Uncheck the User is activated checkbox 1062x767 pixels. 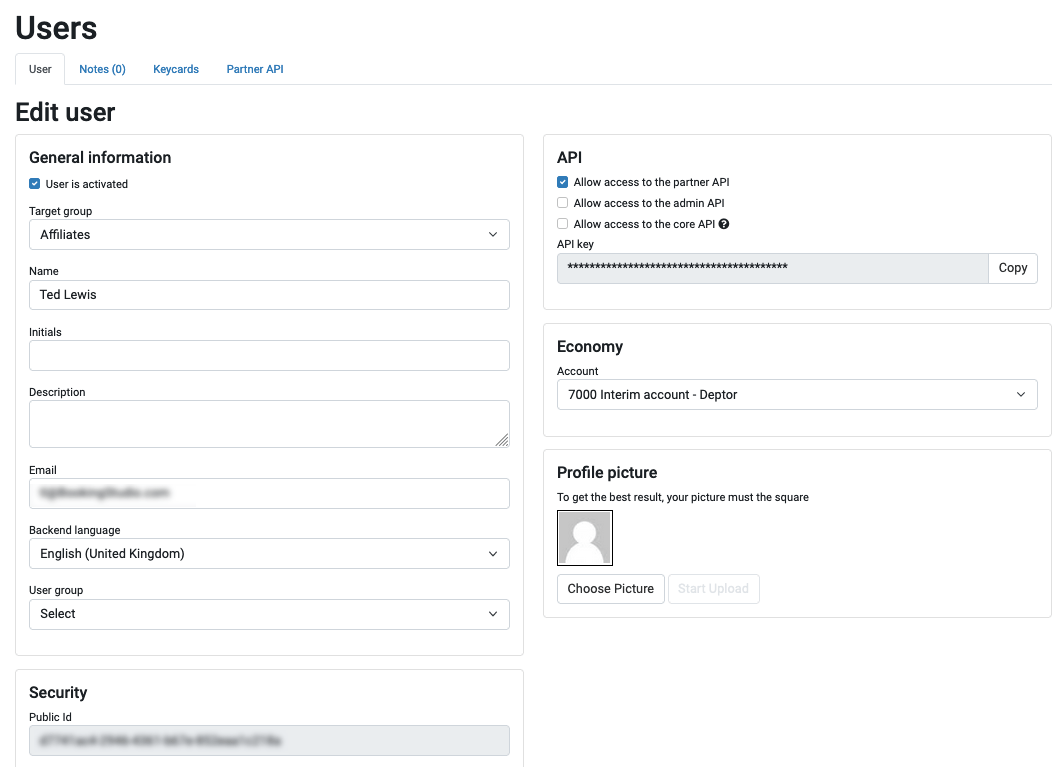click(34, 184)
